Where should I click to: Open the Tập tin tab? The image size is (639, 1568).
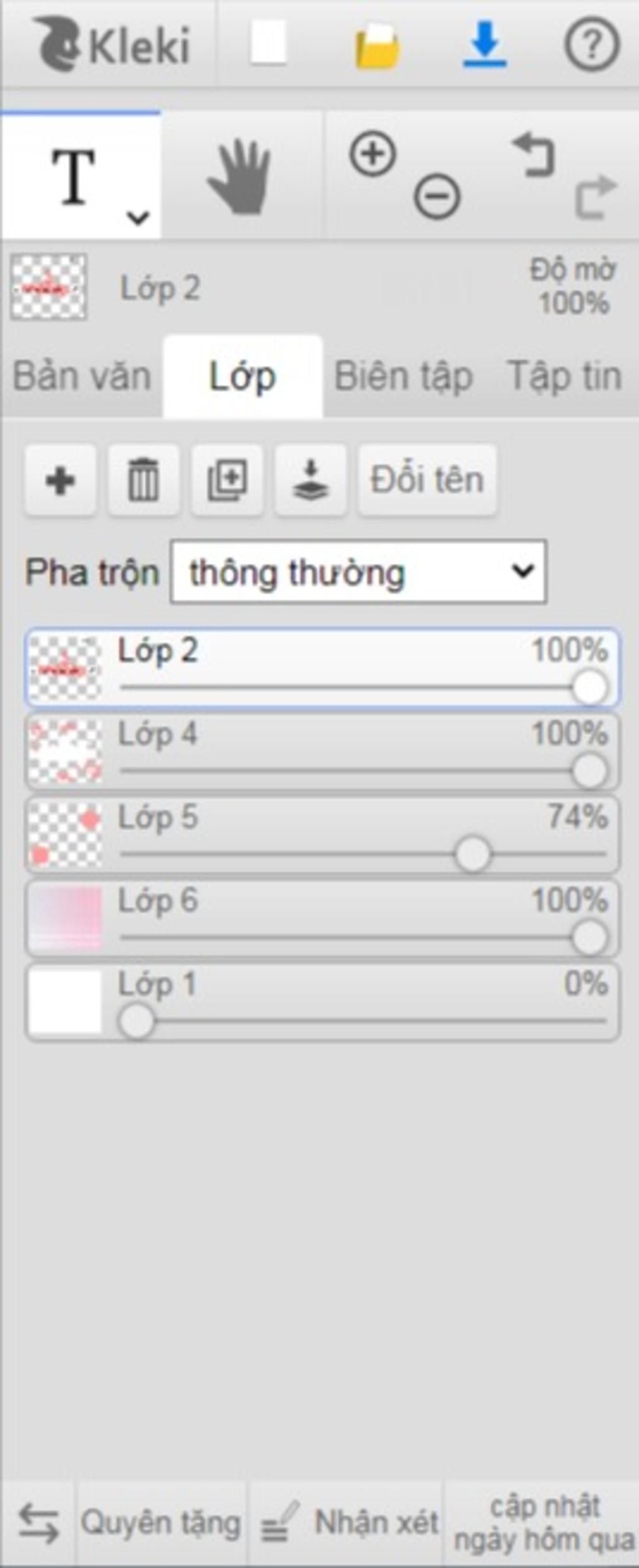pyautogui.click(x=565, y=377)
